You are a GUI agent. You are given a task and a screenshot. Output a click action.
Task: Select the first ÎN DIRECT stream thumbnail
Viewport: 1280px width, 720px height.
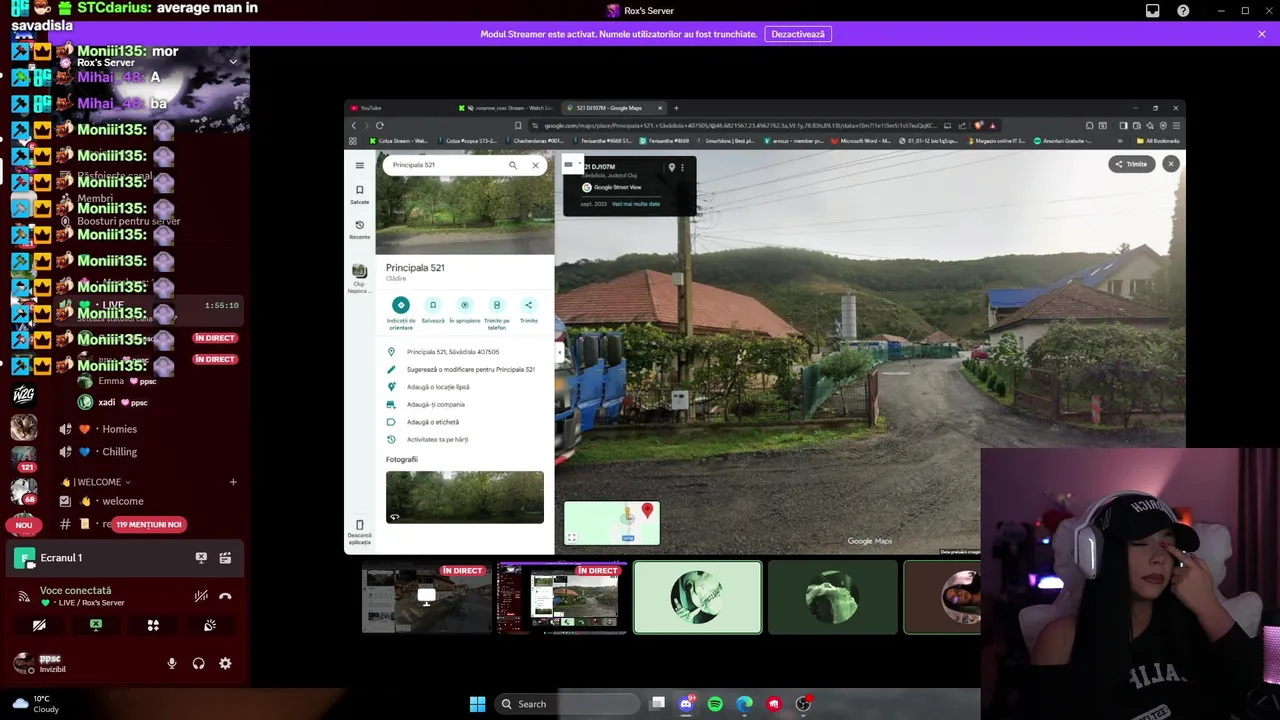tap(427, 598)
